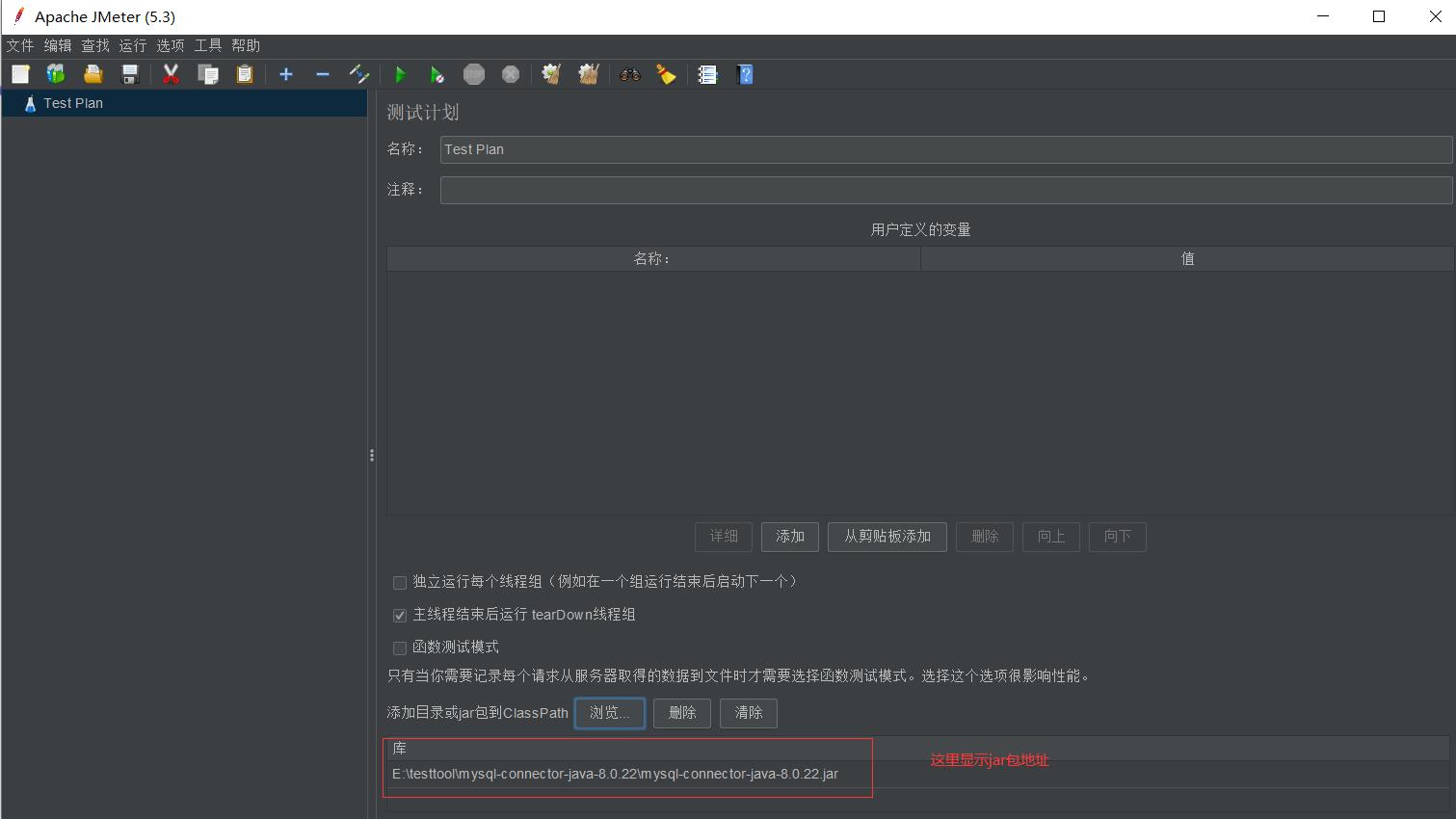Click the Stop test icon
This screenshot has height=819, width=1456.
(474, 74)
